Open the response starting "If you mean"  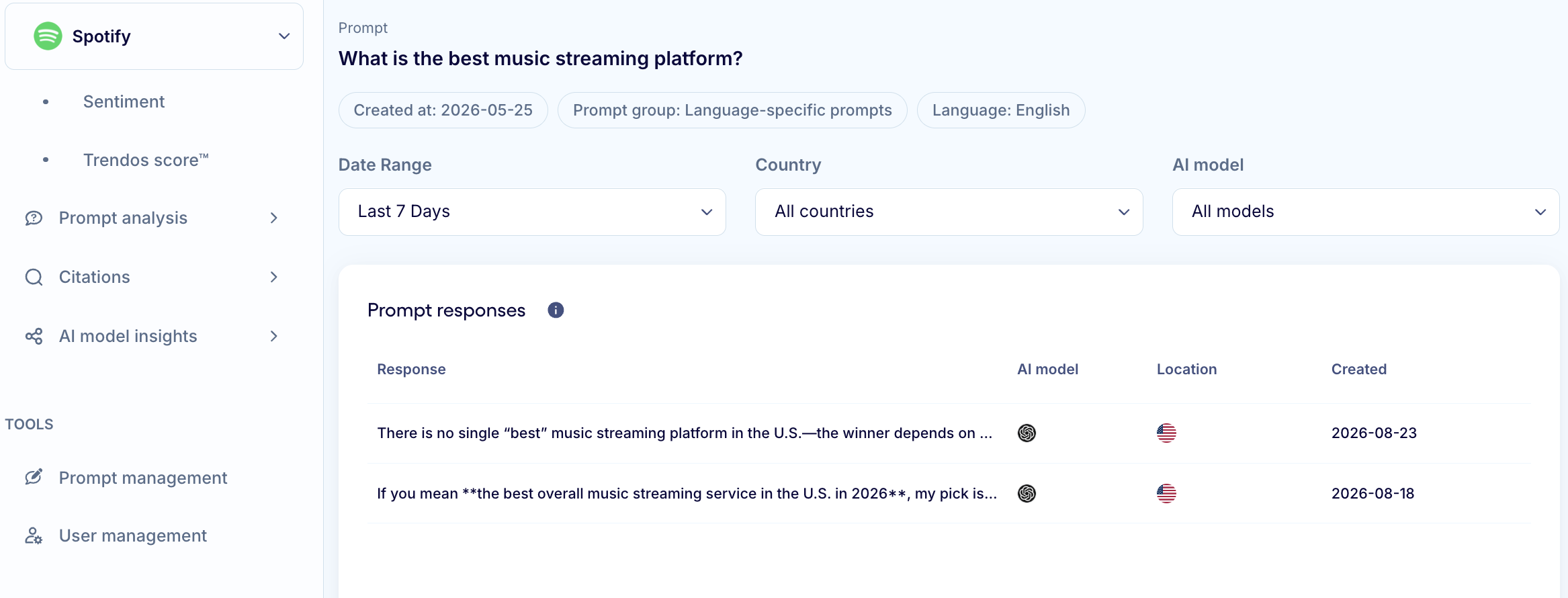click(x=687, y=493)
